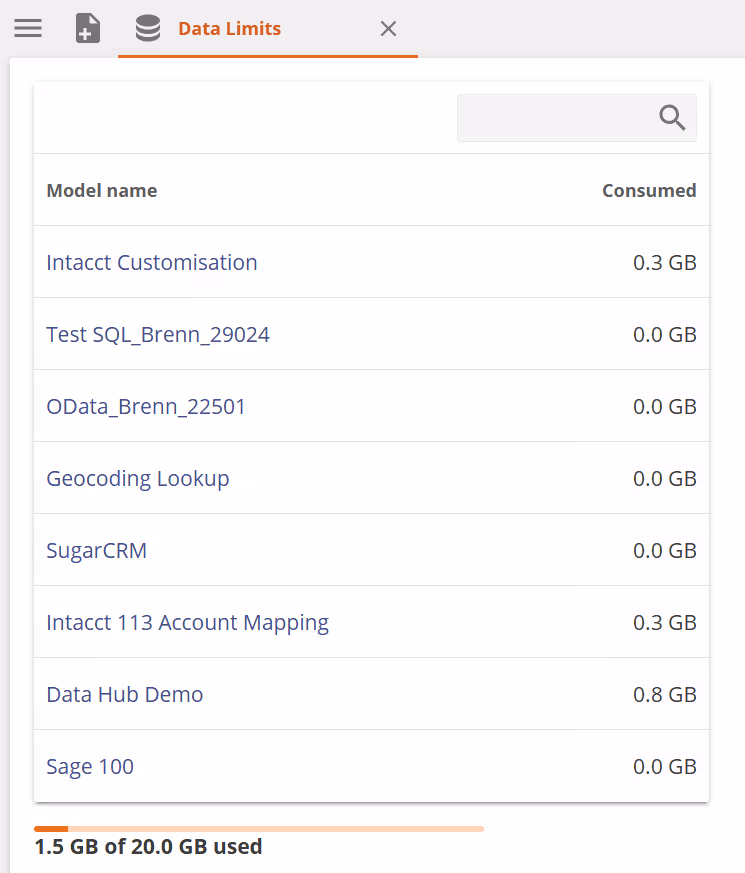Close the Data Limits tab
Image resolution: width=745 pixels, height=873 pixels.
coord(389,29)
